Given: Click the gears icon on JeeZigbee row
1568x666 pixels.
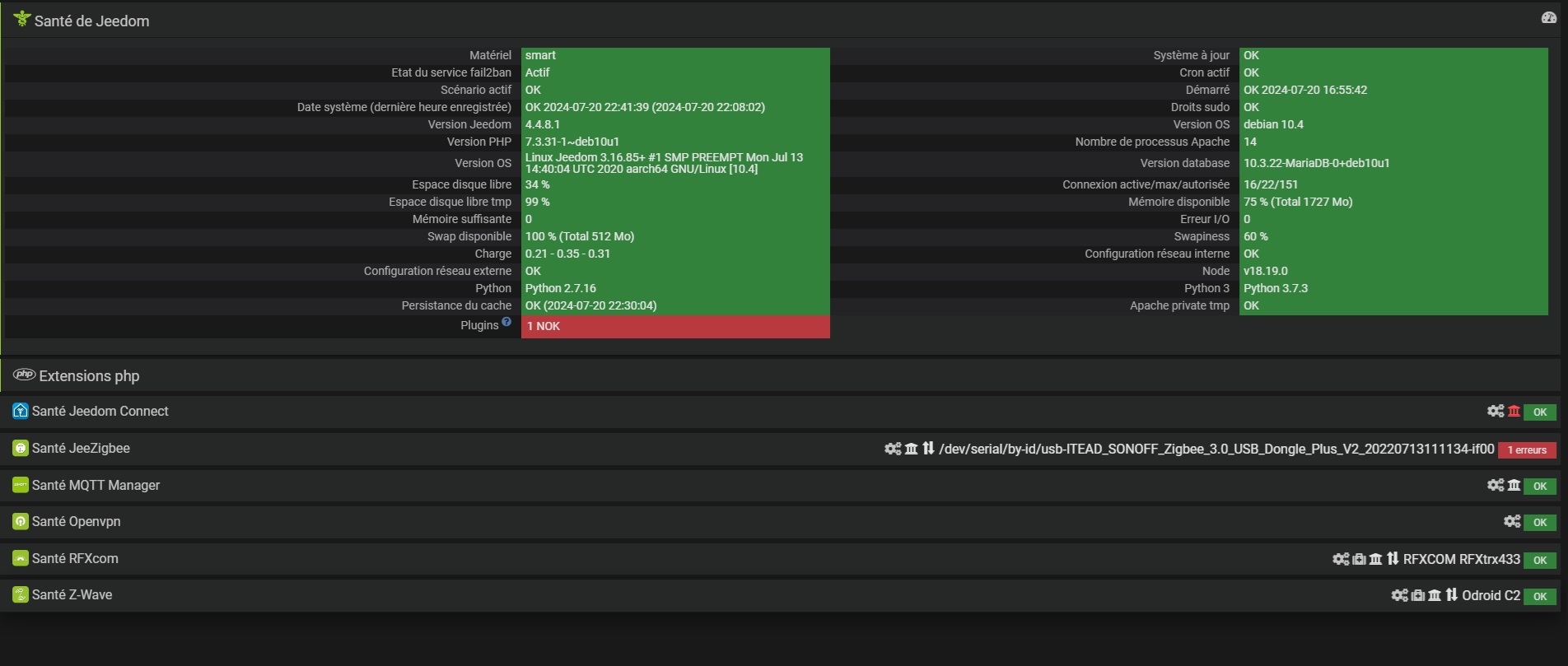Looking at the screenshot, I should (x=893, y=449).
